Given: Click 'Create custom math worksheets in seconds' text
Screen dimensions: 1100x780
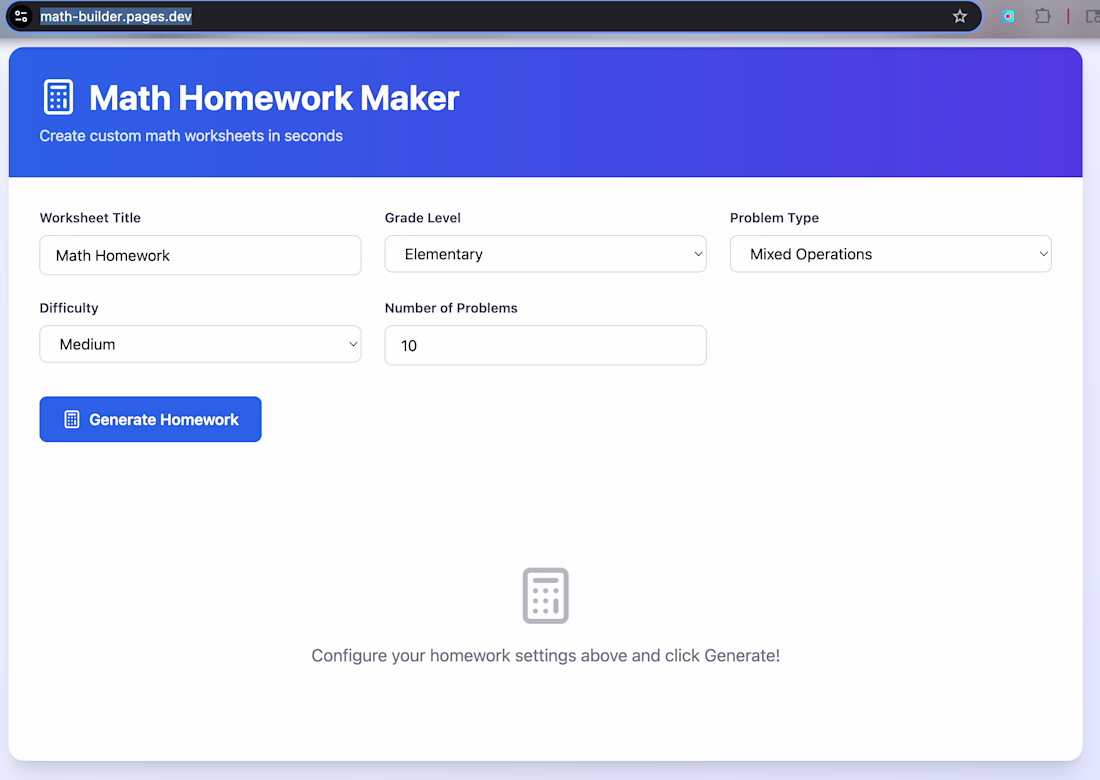Looking at the screenshot, I should (191, 136).
